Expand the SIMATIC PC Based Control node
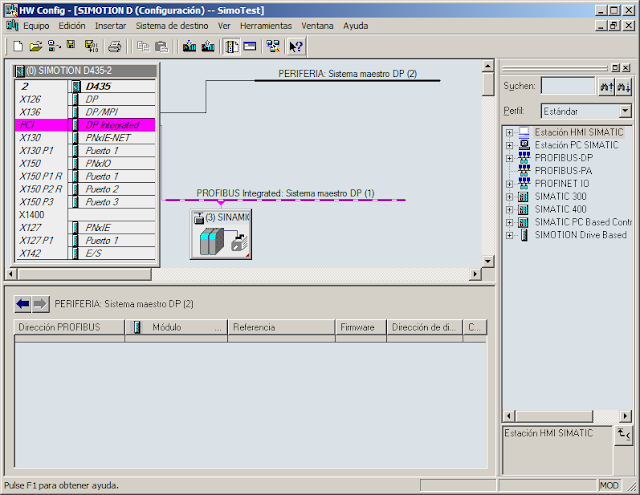The width and height of the screenshot is (640, 495). click(509, 222)
